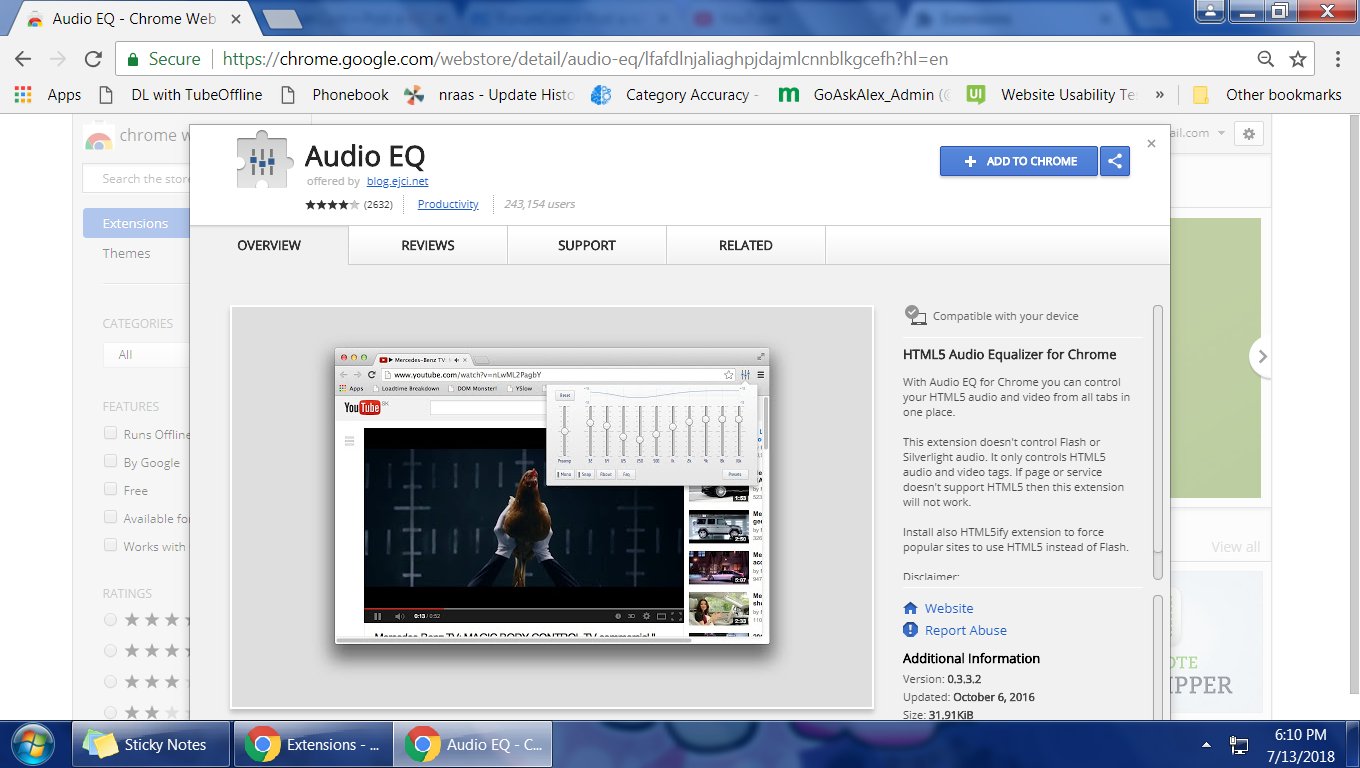Open the Apps bookmark shortcut
The width and height of the screenshot is (1360, 768).
[x=48, y=94]
